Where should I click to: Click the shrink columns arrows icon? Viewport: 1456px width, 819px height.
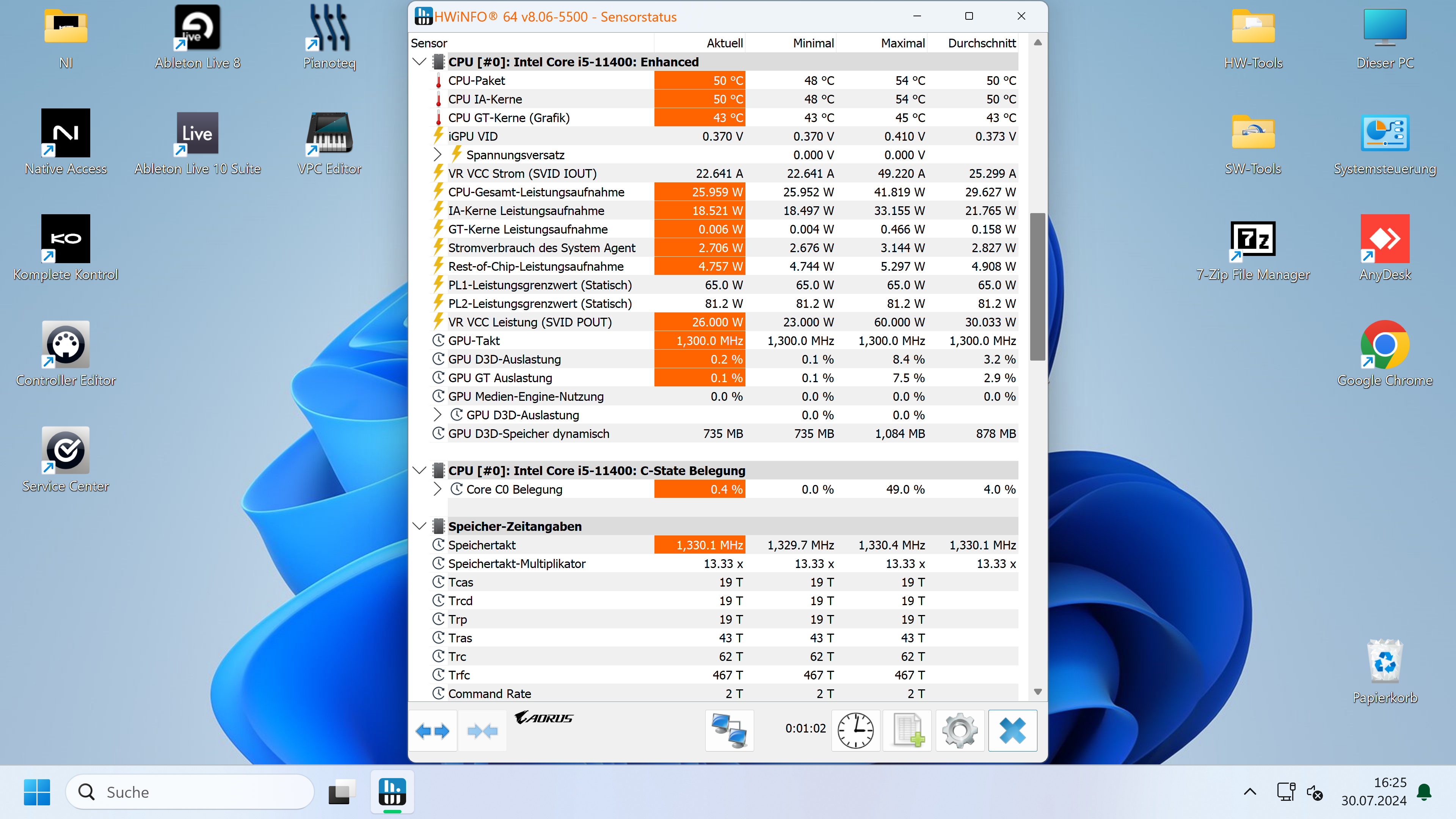(482, 731)
